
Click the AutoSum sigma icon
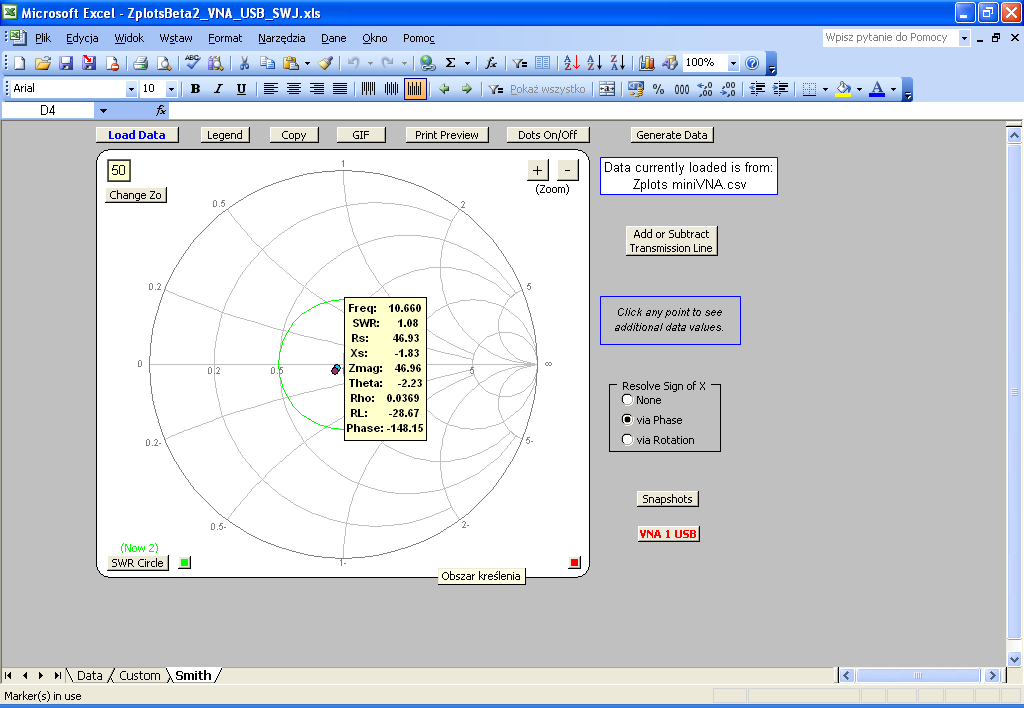(451, 63)
